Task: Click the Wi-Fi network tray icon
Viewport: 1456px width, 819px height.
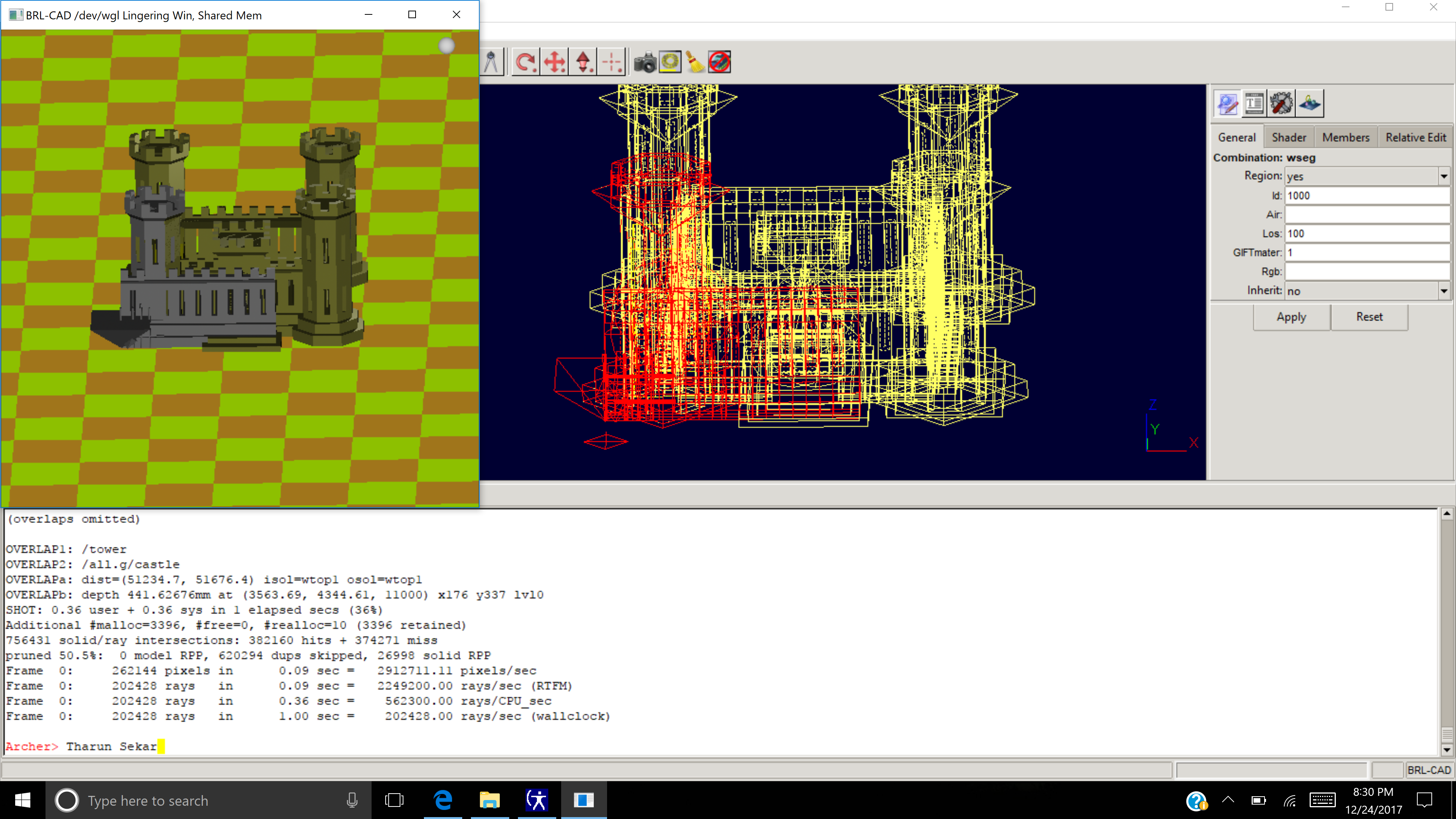Action: pos(1289,800)
